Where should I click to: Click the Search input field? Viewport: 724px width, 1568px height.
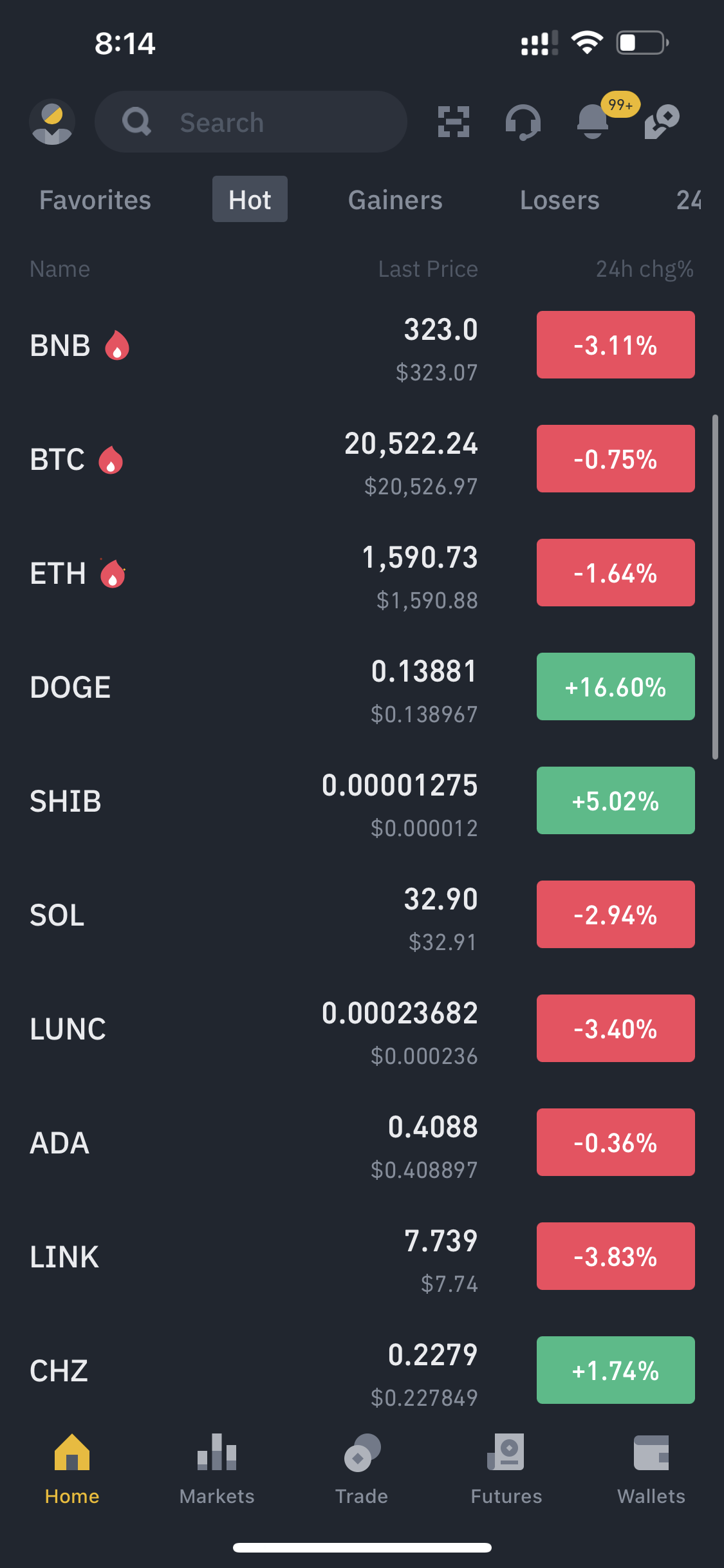(x=251, y=122)
